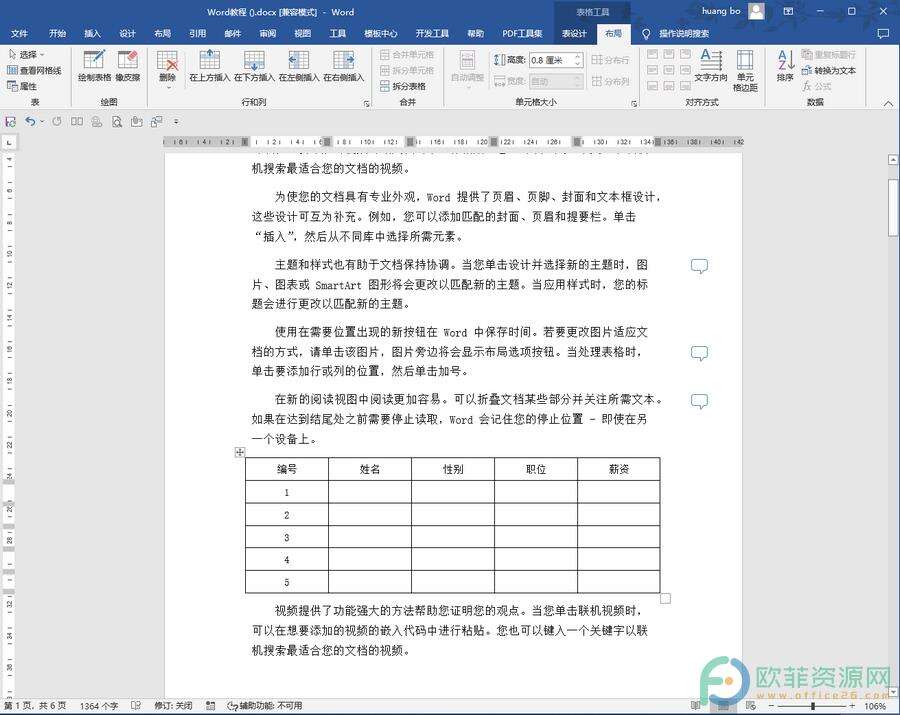Viewport: 900px width, 715px height.
Task: Click the Sort (排序) A-Z button
Action: coord(785,66)
